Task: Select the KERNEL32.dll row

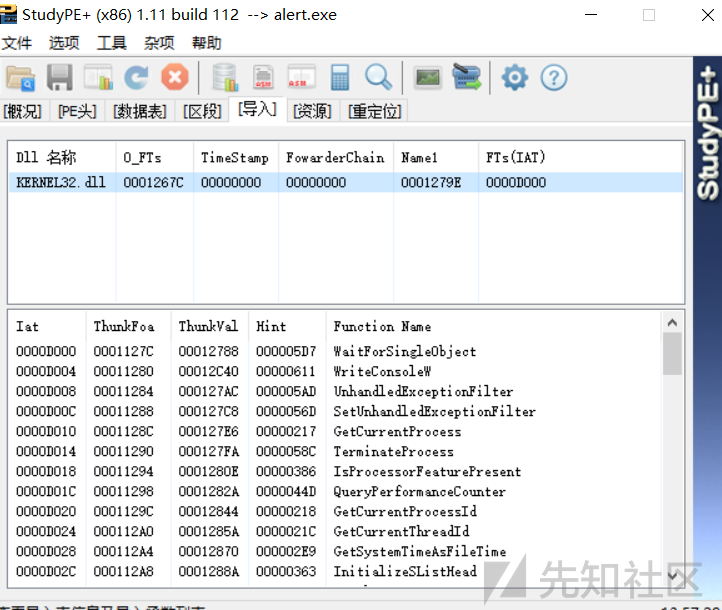Action: pyautogui.click(x=346, y=182)
